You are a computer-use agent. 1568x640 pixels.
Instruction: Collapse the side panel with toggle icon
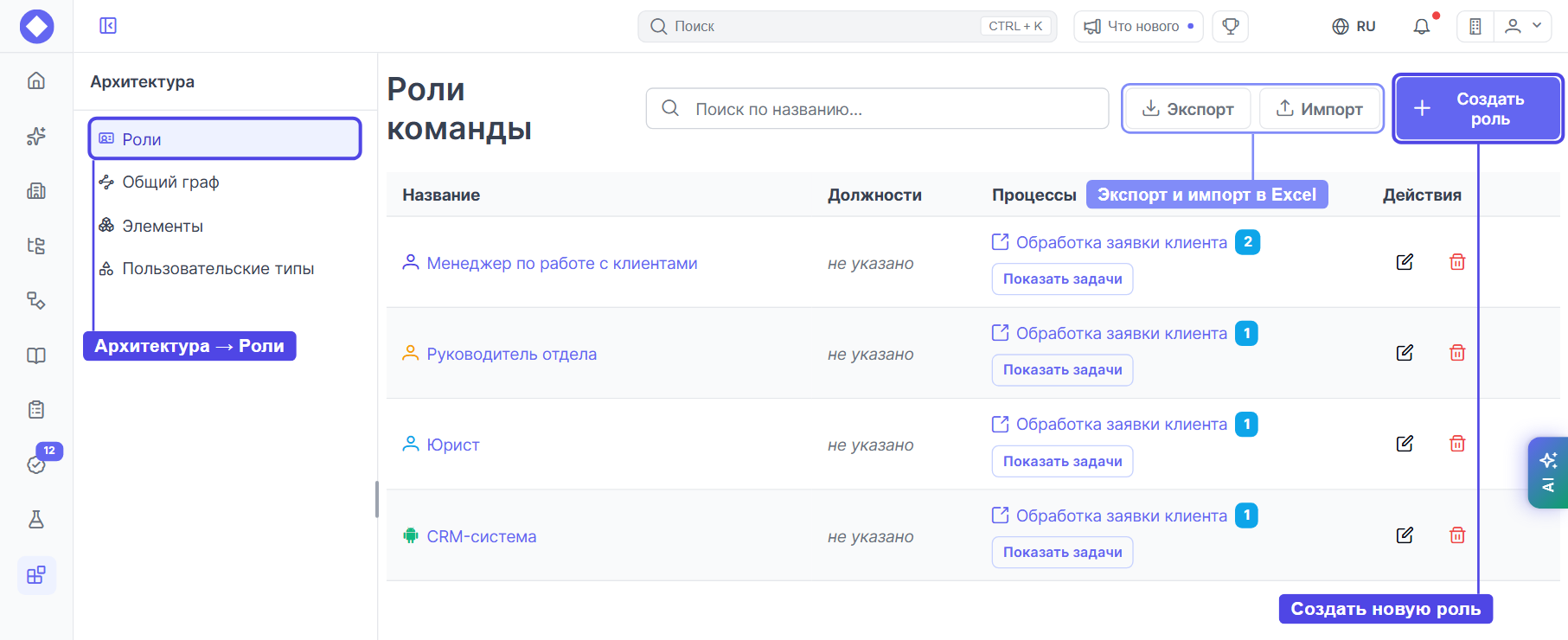[108, 26]
